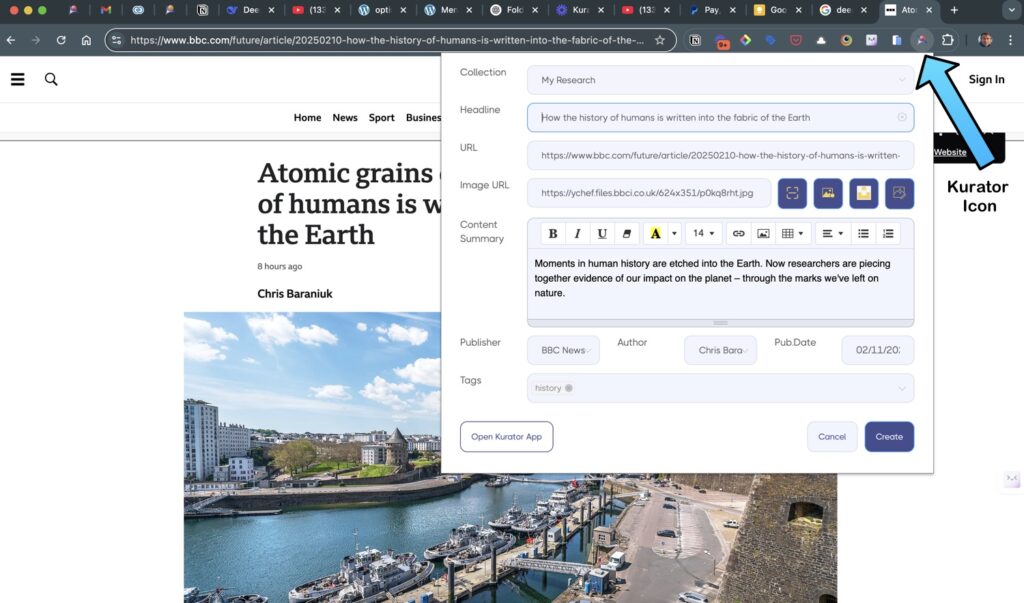Select the numbered list icon
Image resolution: width=1024 pixels, height=603 pixels.
tap(888, 233)
